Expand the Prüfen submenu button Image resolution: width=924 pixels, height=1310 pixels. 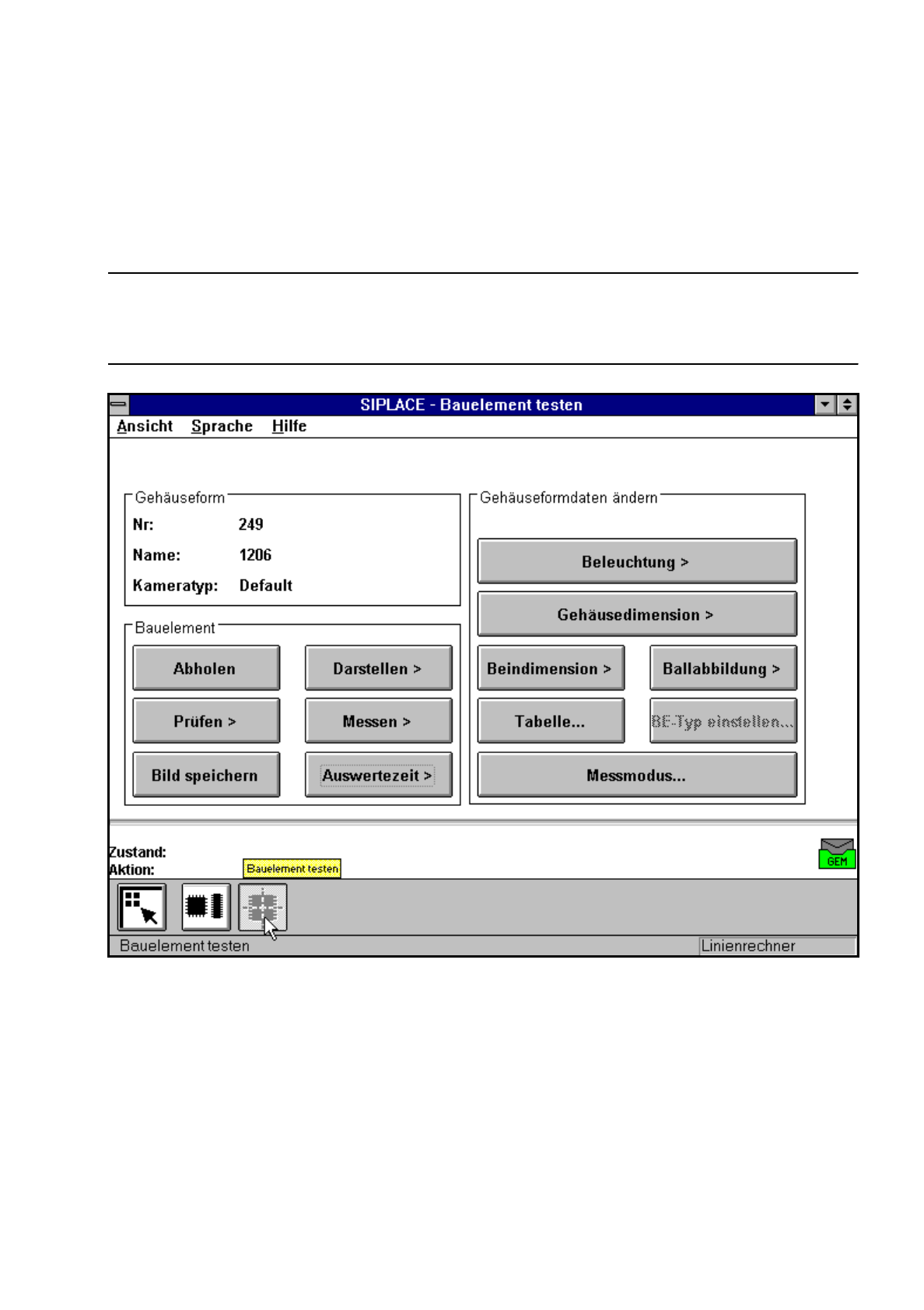pos(206,721)
